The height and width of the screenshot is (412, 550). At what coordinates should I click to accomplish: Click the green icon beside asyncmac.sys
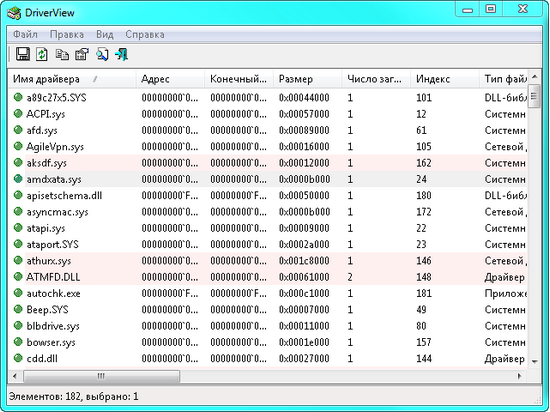18,211
